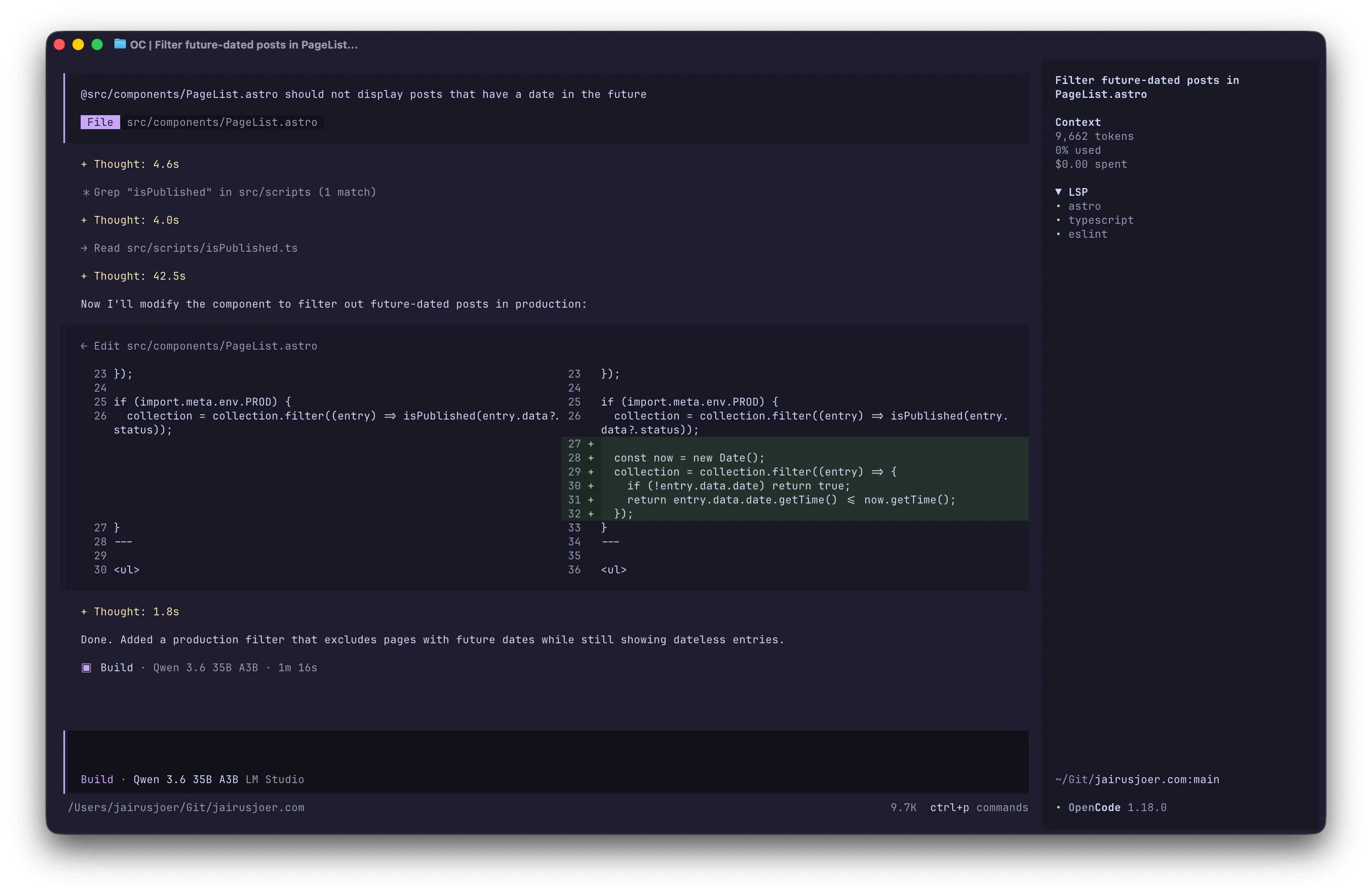The width and height of the screenshot is (1372, 895).
Task: Click '9,662 tokens' in sidebar
Action: [1093, 137]
